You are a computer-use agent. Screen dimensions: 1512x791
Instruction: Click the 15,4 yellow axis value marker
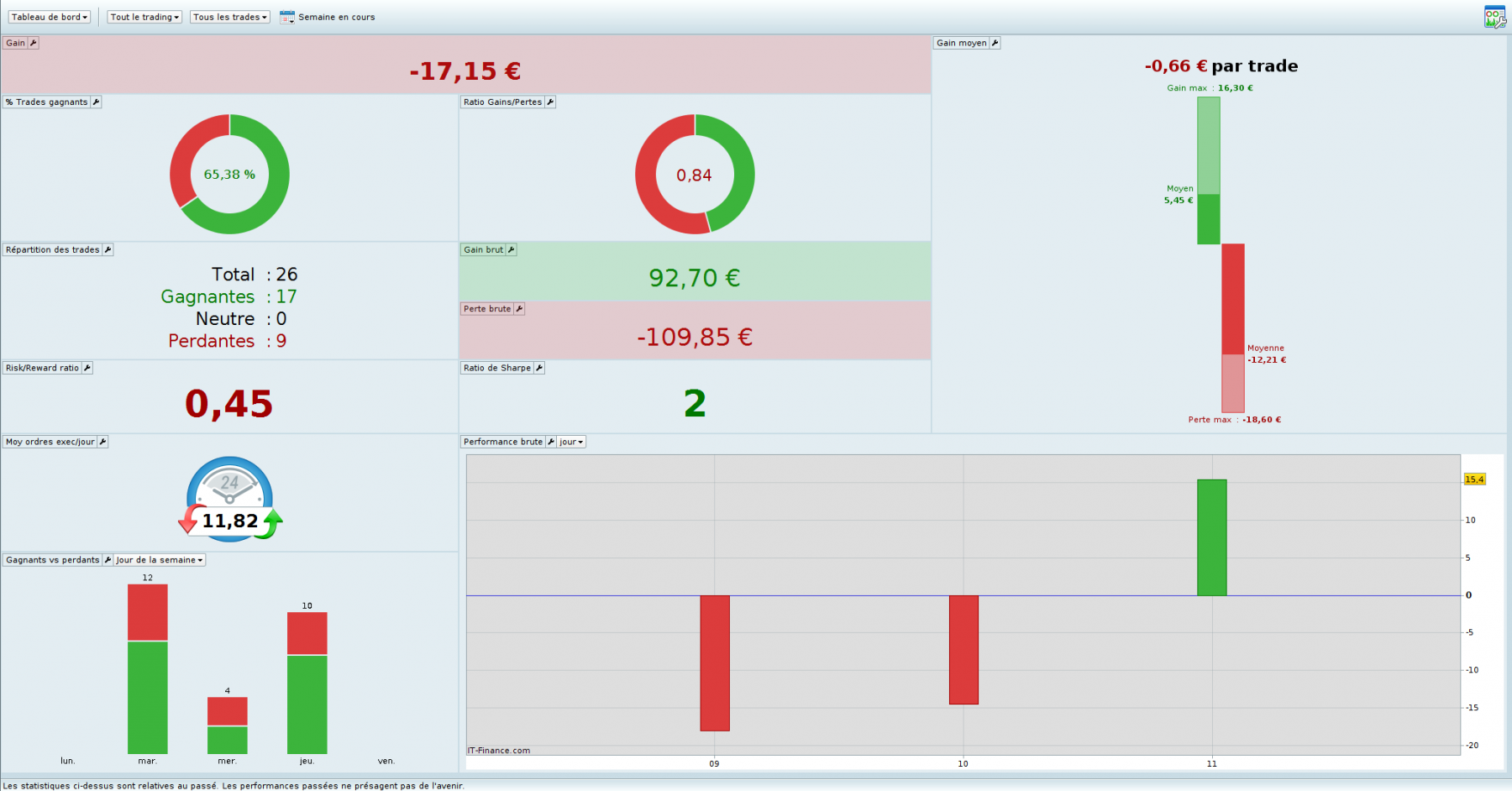pyautogui.click(x=1474, y=479)
